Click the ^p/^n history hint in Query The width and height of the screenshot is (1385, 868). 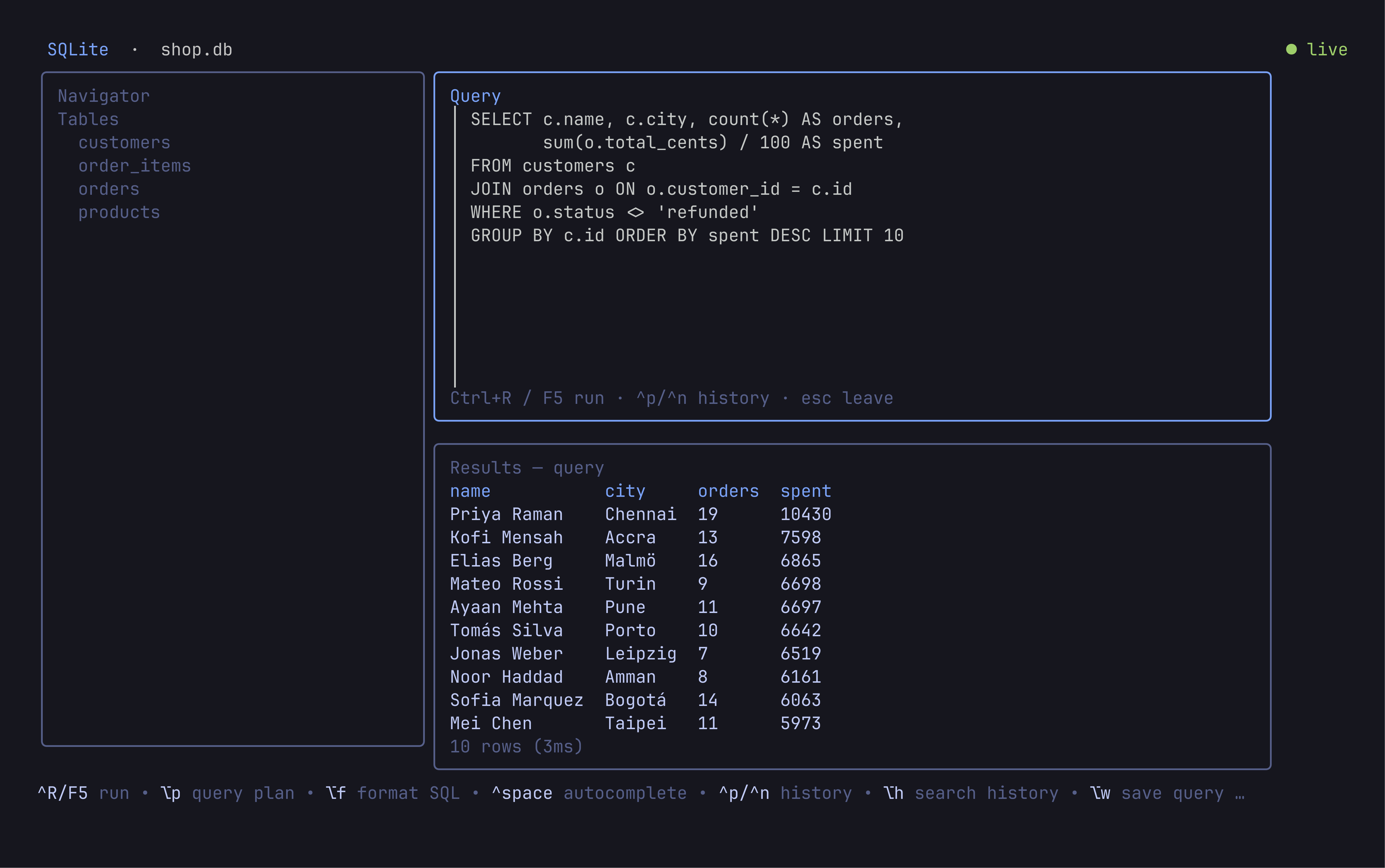tap(703, 398)
